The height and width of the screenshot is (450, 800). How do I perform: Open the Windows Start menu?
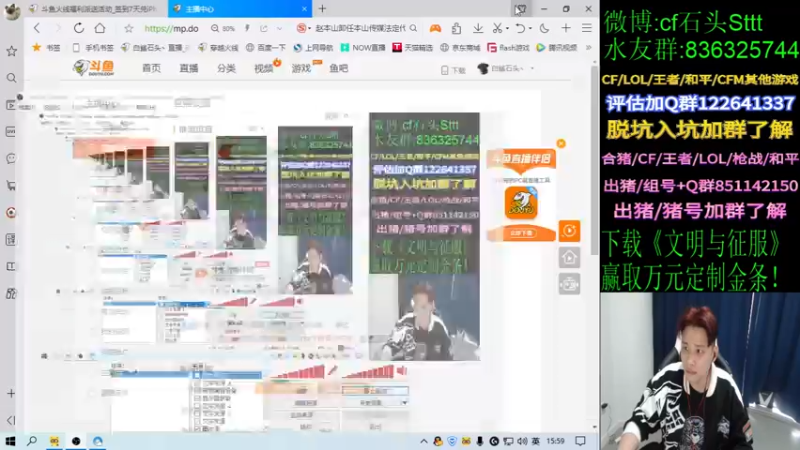tap(10, 441)
